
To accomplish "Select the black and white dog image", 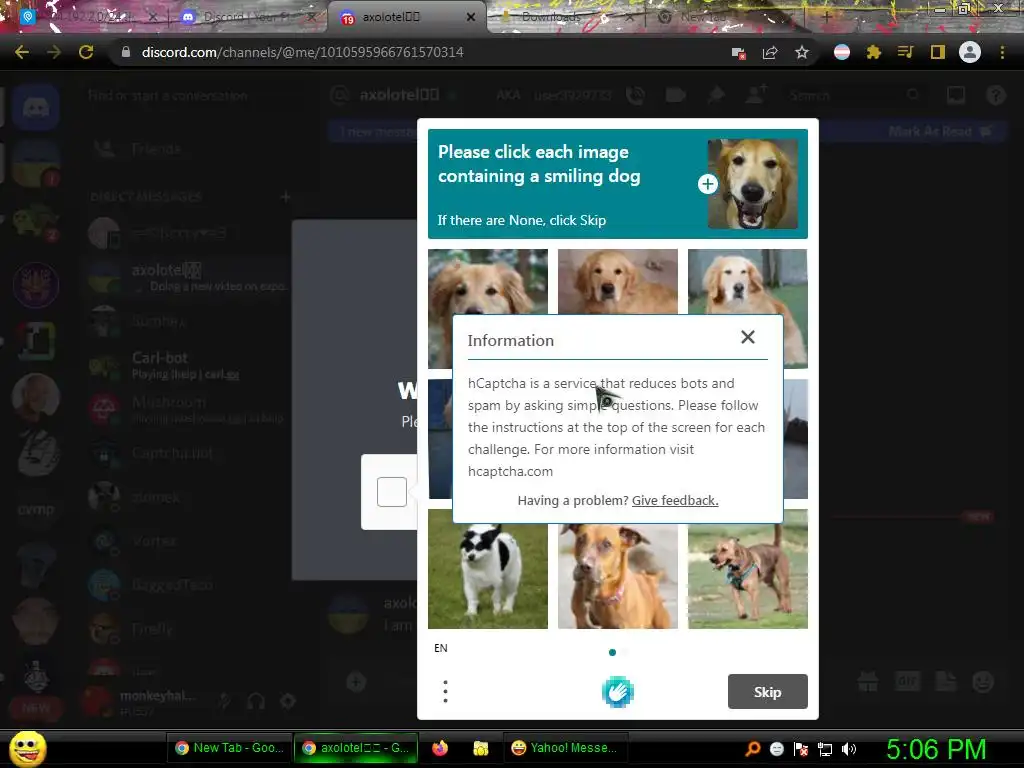I will (x=488, y=576).
